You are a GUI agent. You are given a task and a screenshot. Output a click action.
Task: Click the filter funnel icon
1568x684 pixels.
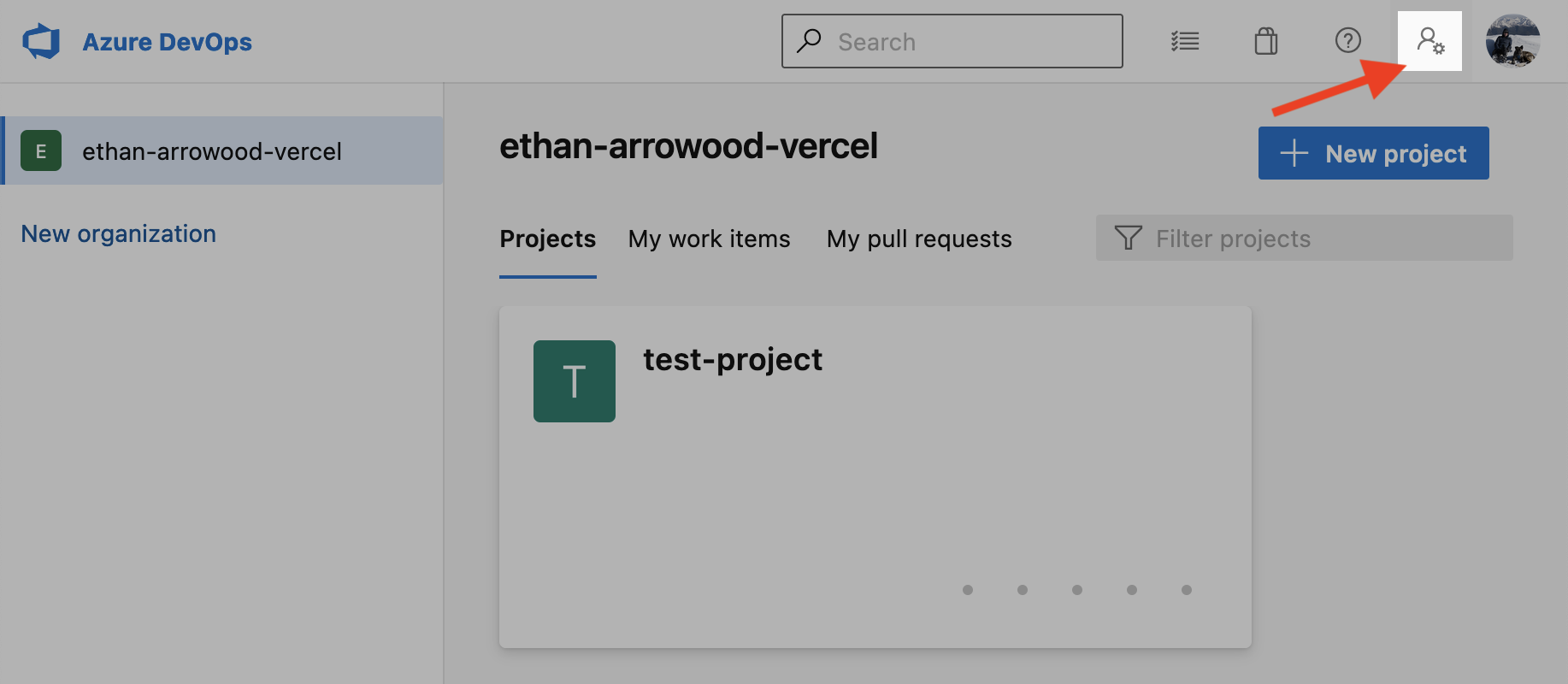click(x=1128, y=238)
